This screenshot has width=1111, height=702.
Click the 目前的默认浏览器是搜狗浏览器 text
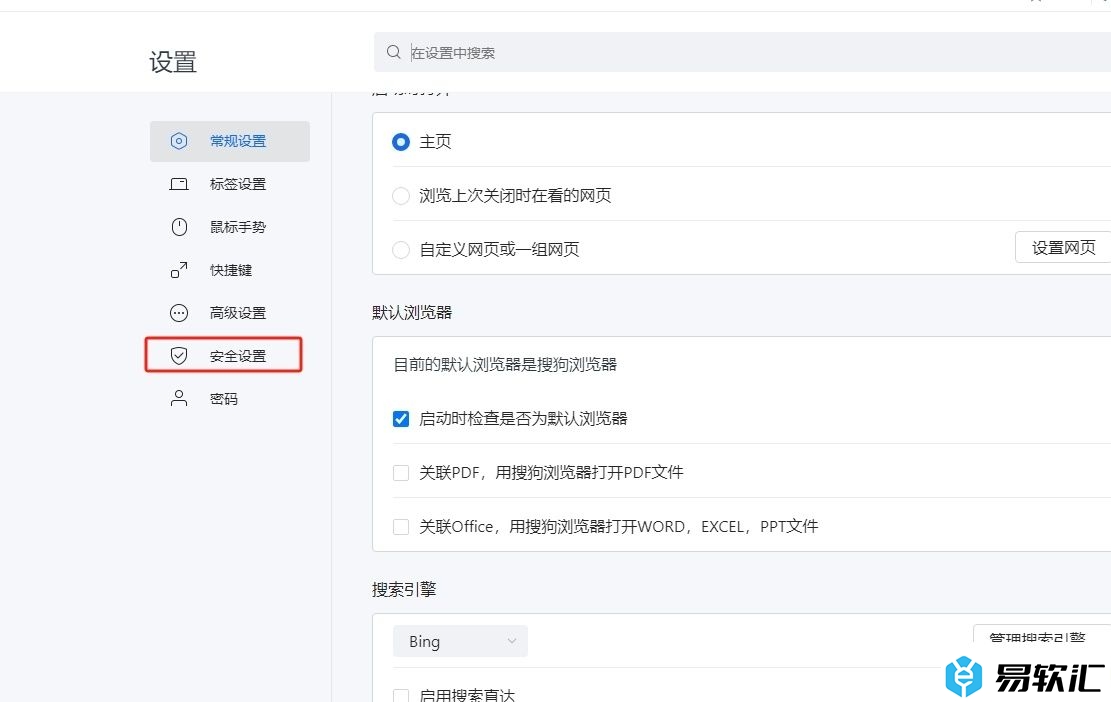[505, 365]
